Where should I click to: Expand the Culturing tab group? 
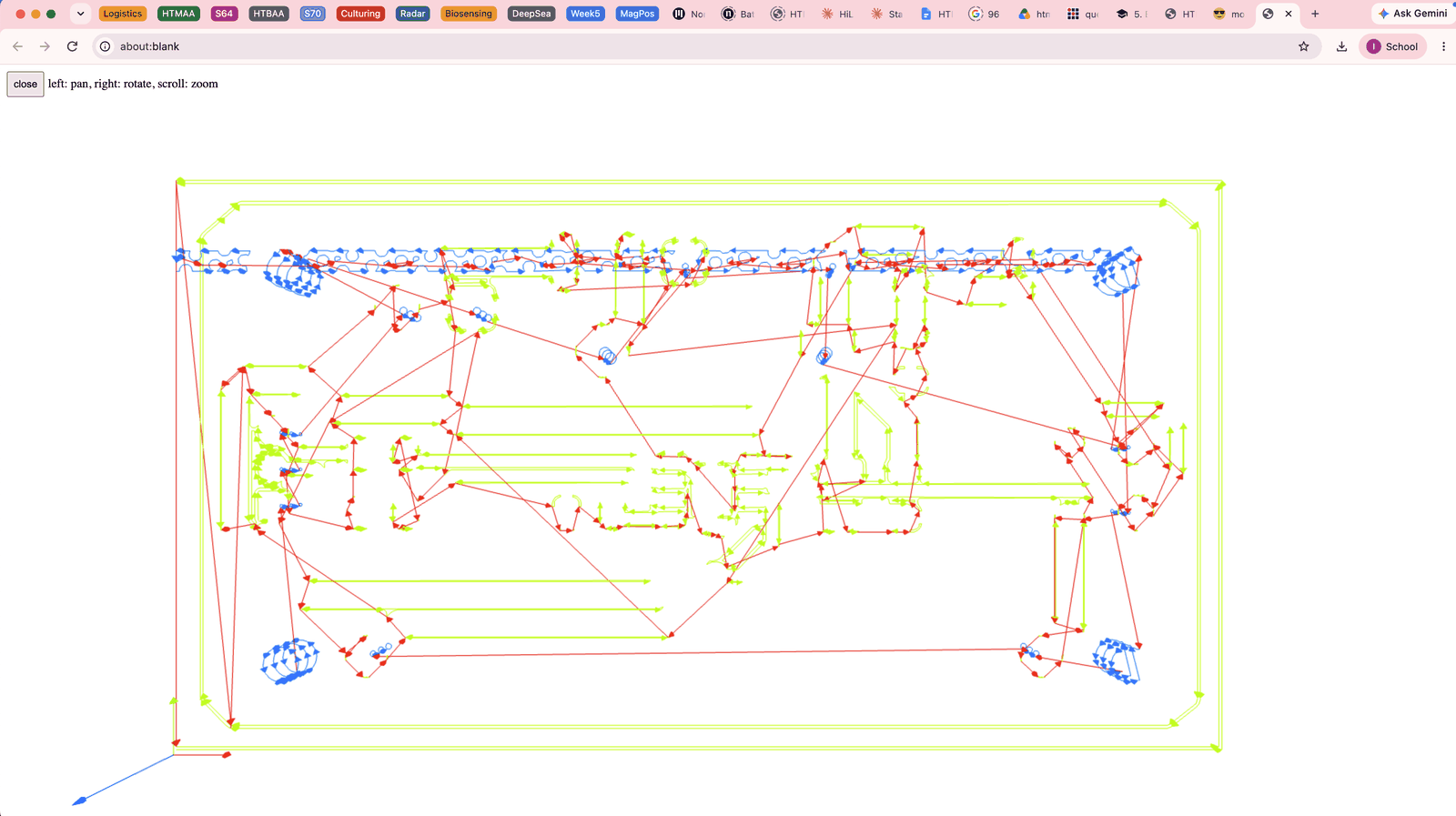(x=360, y=14)
